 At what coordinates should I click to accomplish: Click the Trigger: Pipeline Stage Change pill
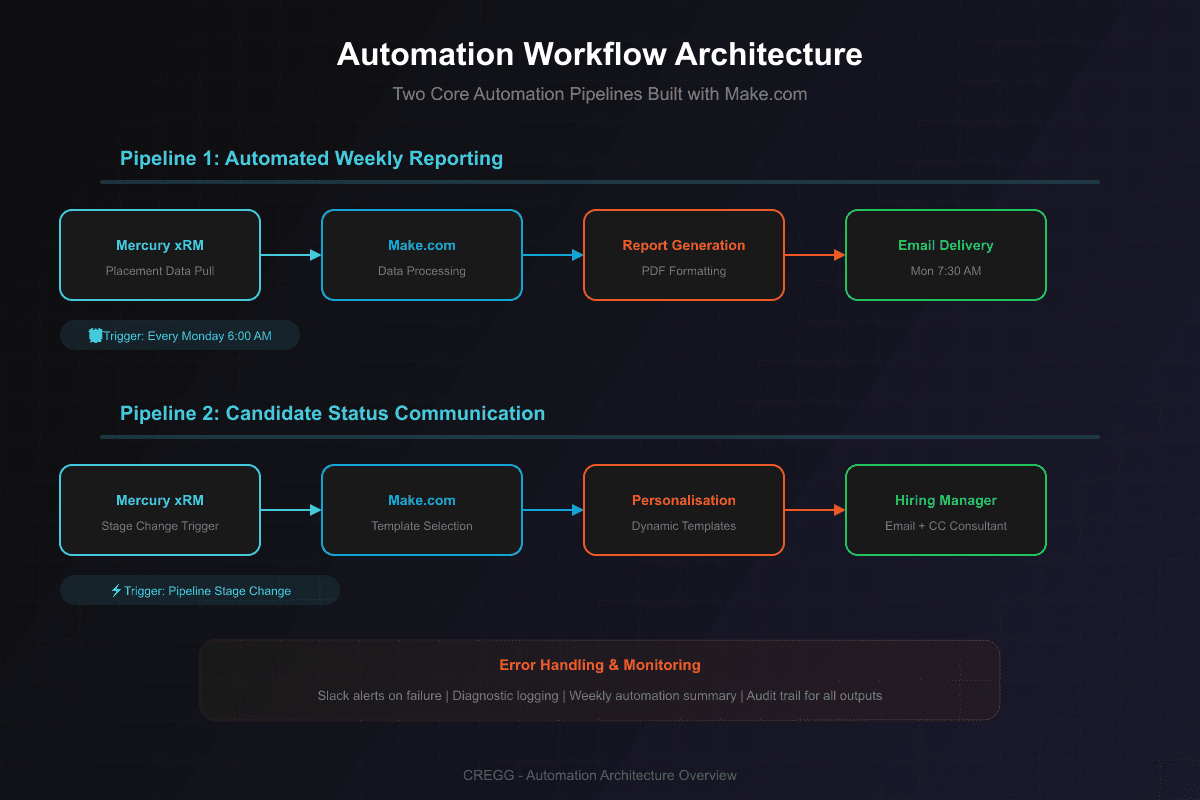[x=200, y=591]
